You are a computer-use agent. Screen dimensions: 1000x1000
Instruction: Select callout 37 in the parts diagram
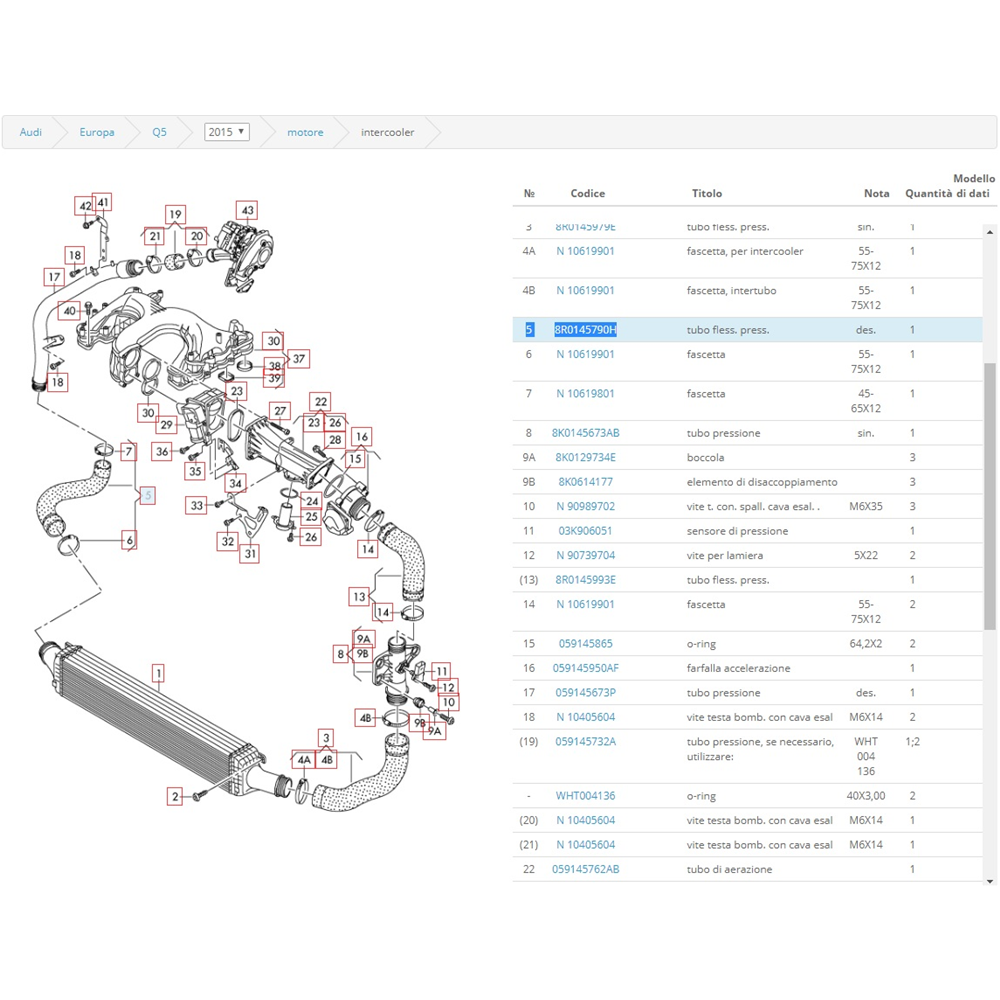298,358
